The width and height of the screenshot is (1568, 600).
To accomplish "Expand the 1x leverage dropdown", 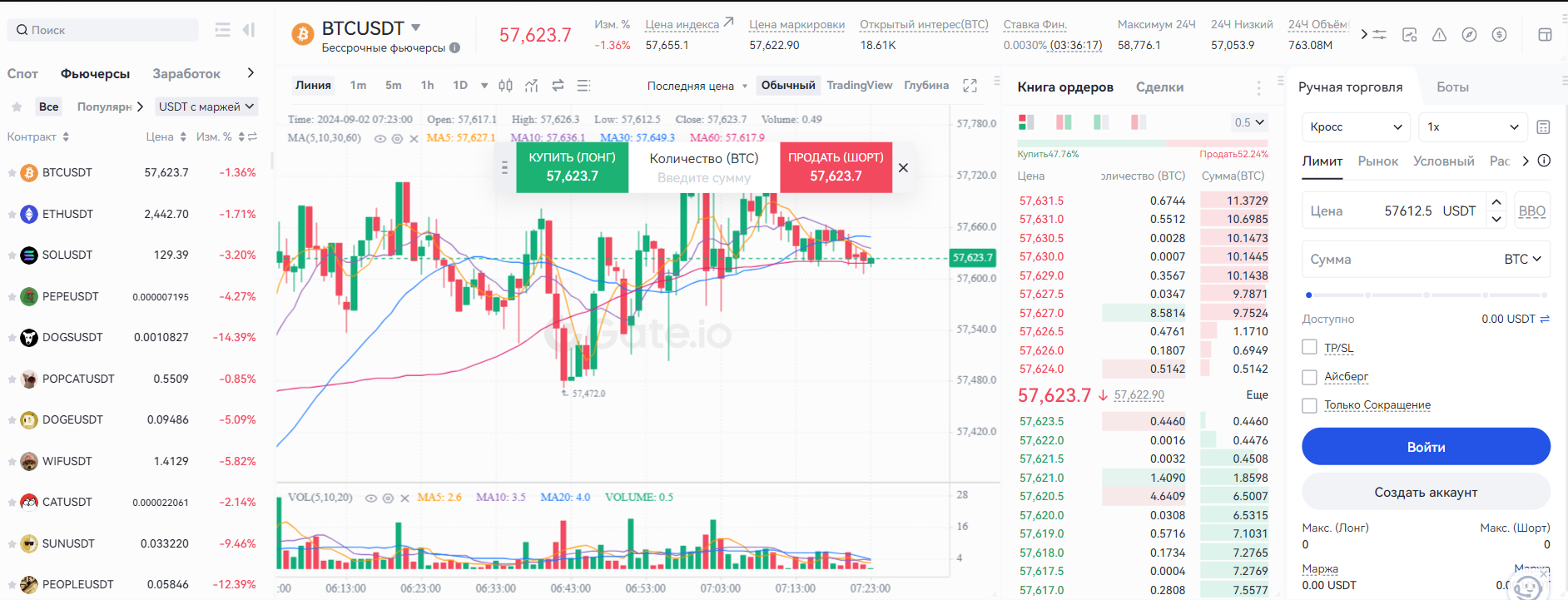I will [x=1472, y=127].
